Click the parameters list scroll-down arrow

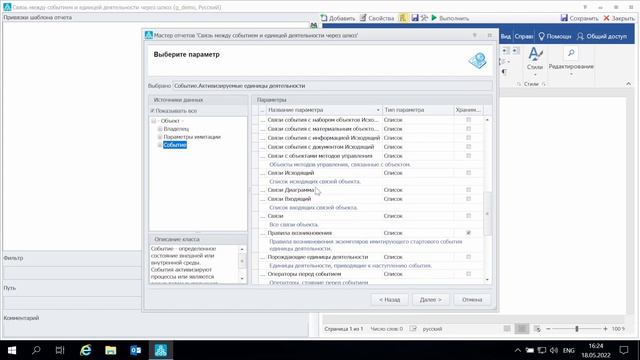[487, 280]
